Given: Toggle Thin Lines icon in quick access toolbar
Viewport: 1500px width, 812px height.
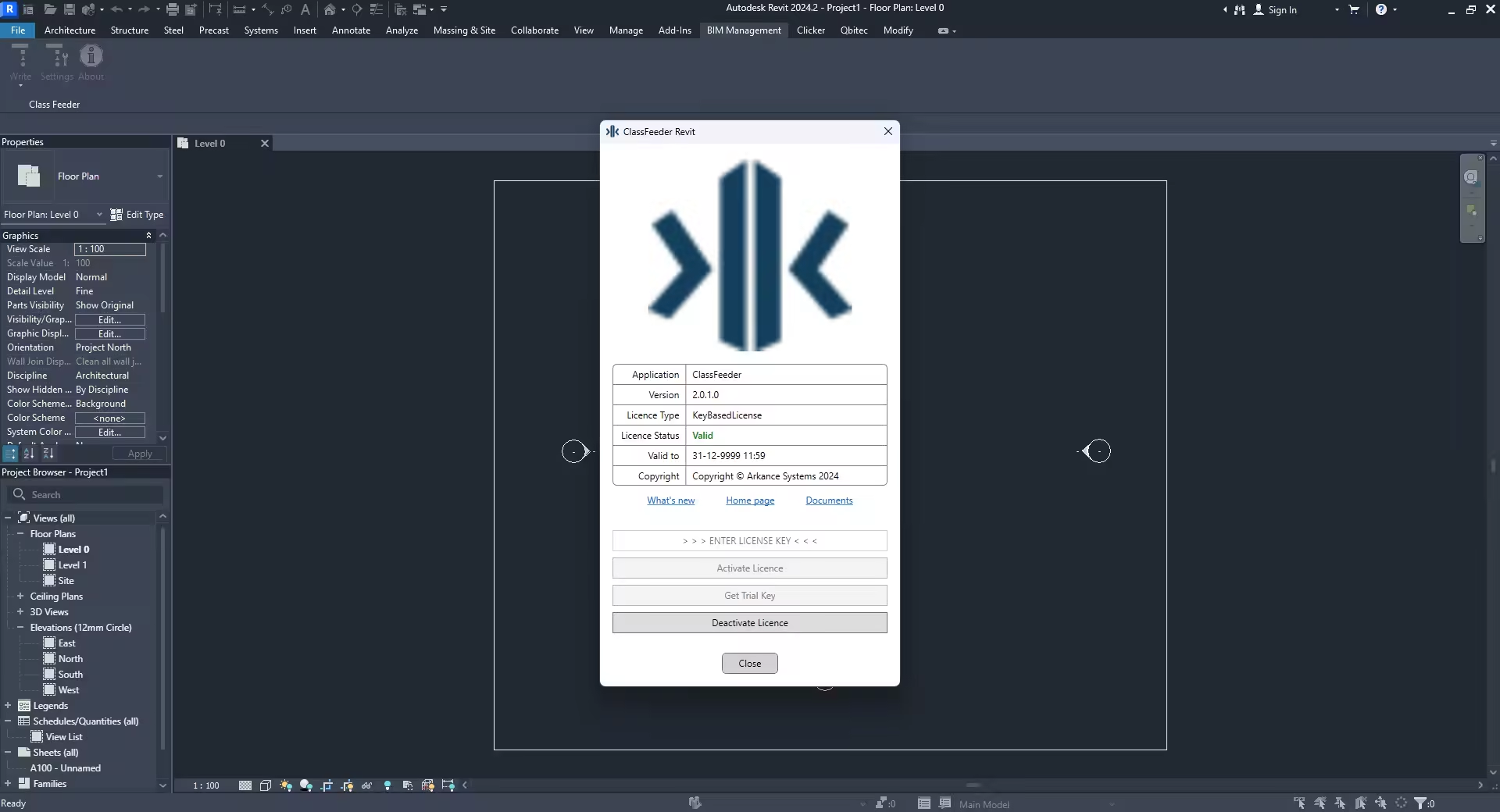Looking at the screenshot, I should click(377, 9).
